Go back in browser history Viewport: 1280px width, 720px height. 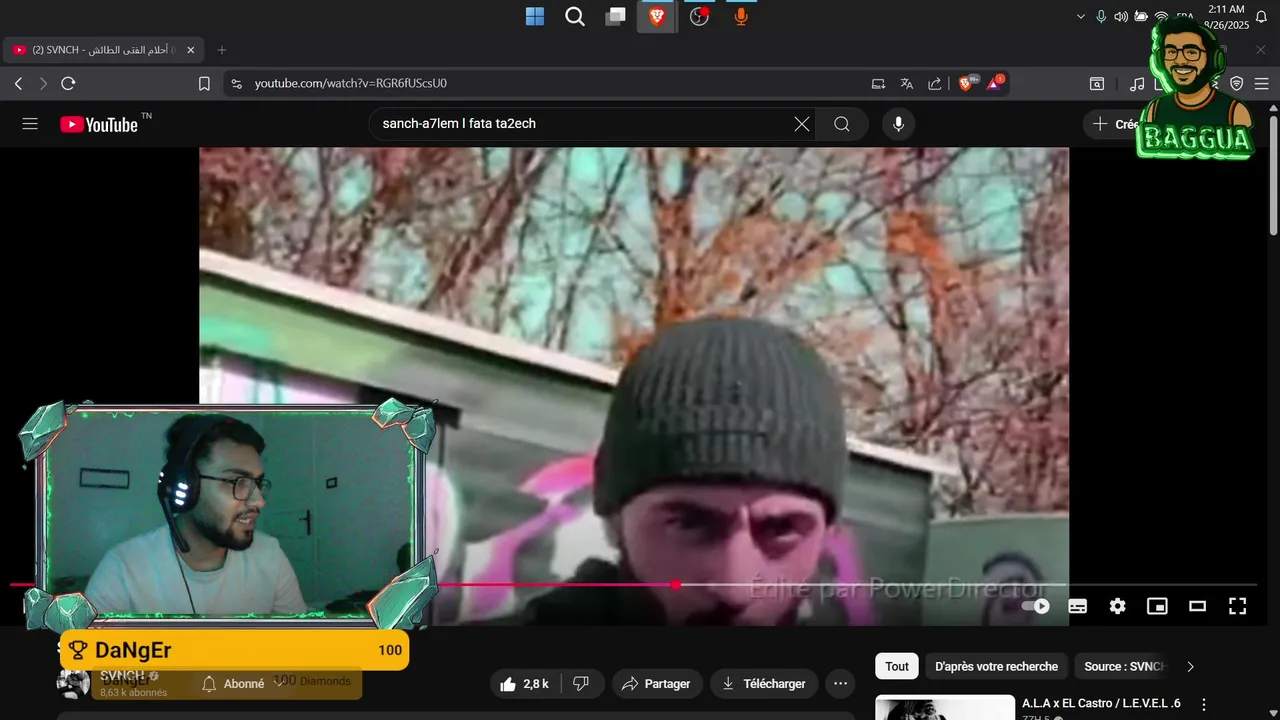pyautogui.click(x=18, y=84)
